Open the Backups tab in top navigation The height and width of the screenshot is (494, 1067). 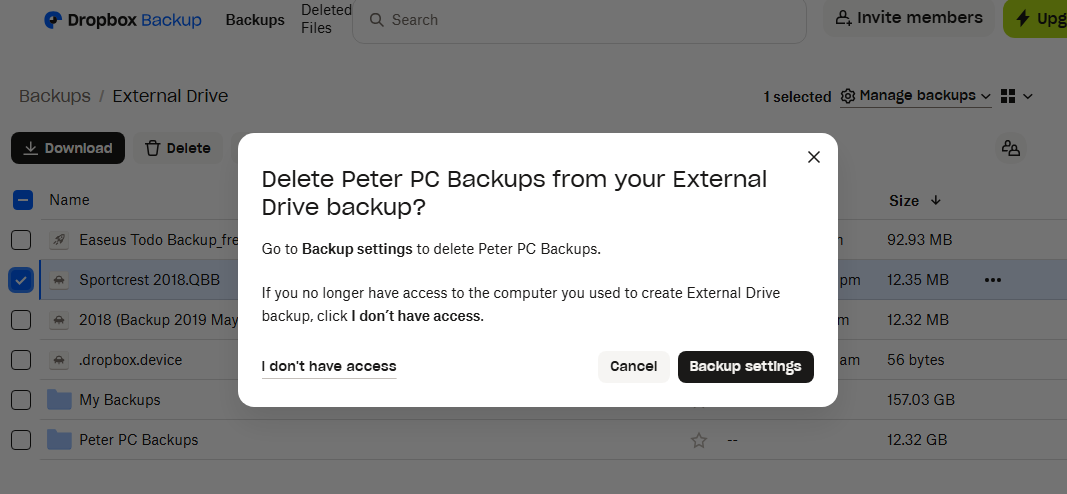tap(255, 20)
